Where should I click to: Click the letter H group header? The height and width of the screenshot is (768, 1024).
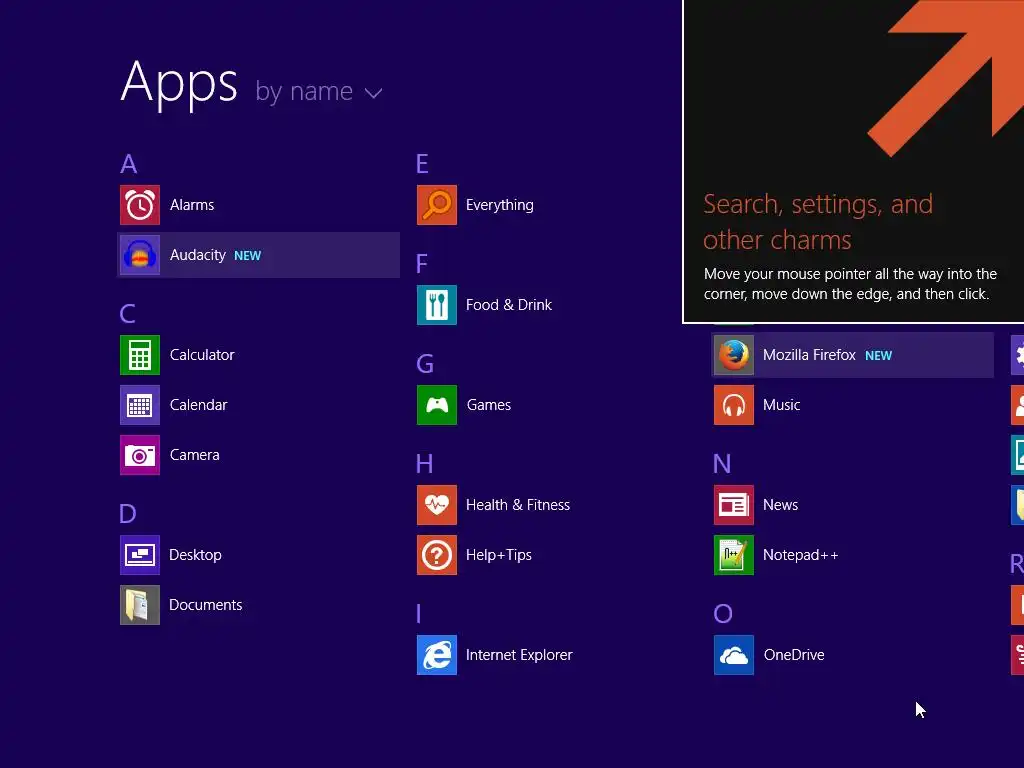[x=424, y=464]
